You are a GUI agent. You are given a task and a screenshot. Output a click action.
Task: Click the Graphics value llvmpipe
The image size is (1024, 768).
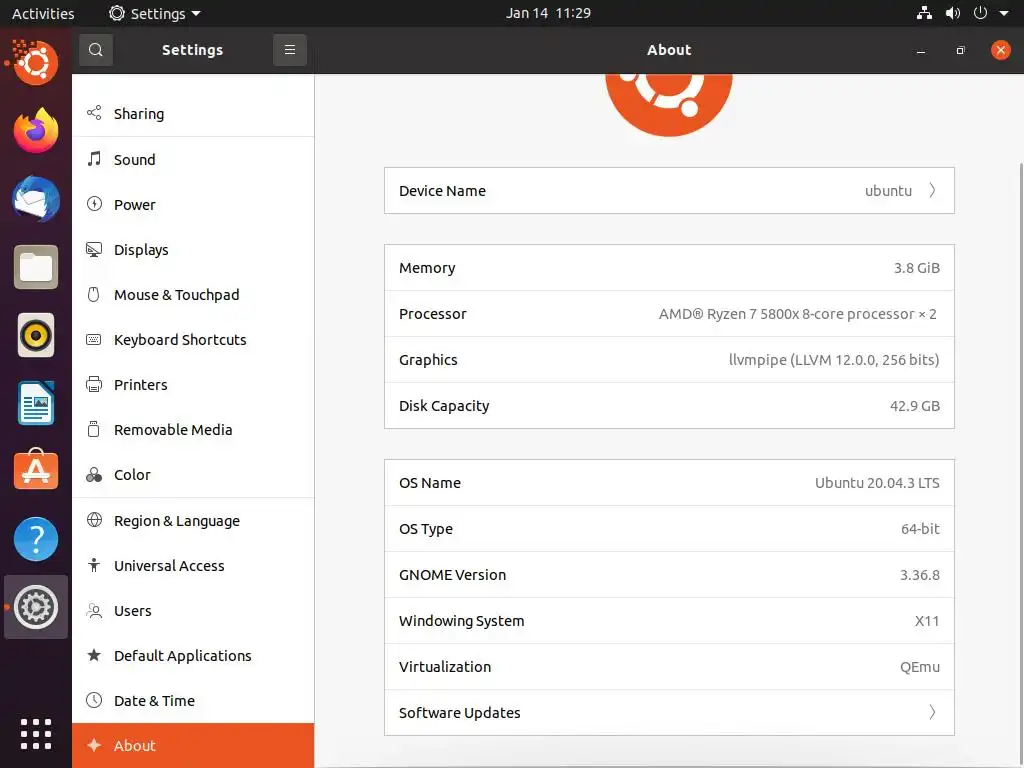(834, 360)
